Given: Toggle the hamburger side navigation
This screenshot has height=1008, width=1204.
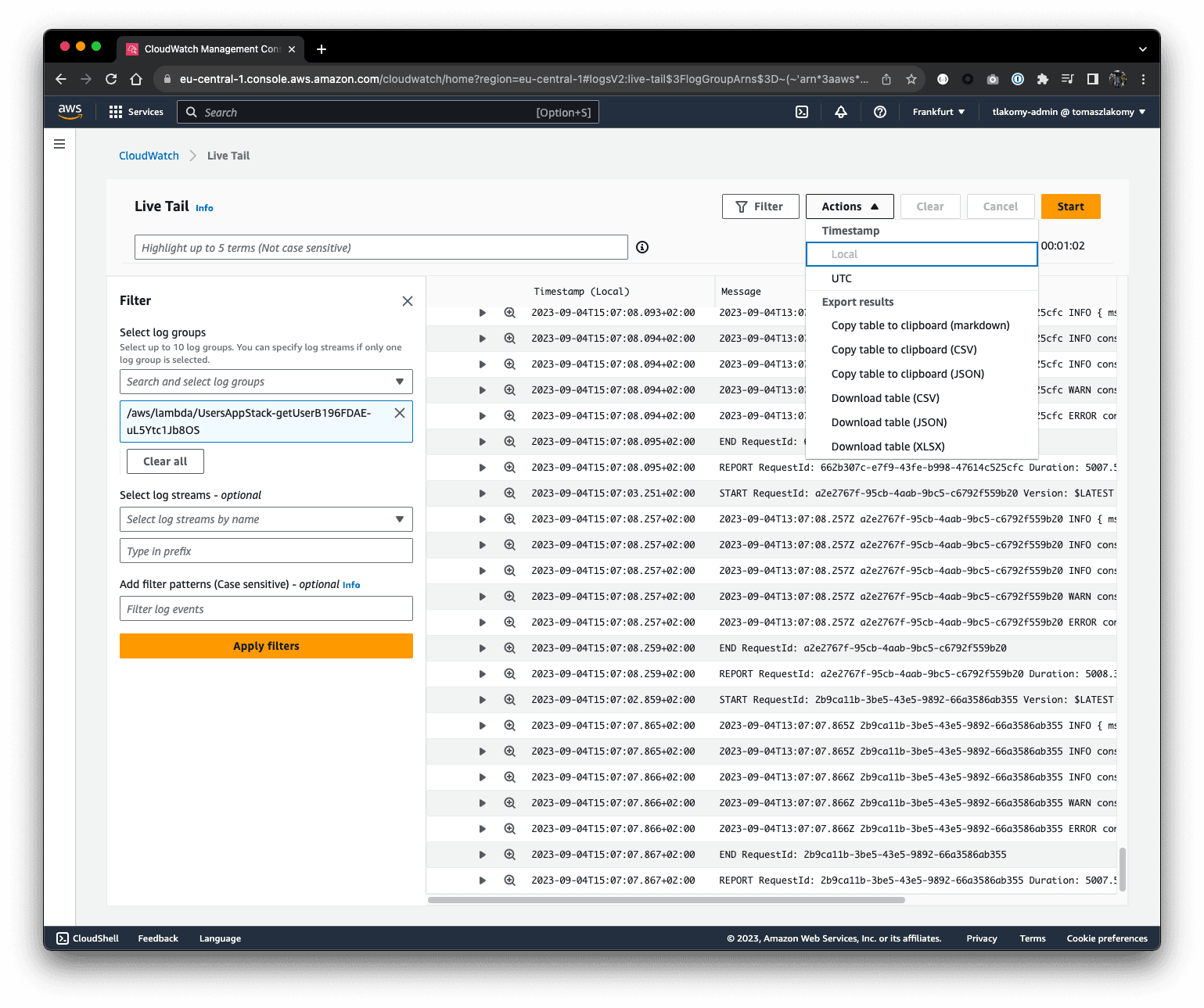Looking at the screenshot, I should (x=59, y=144).
